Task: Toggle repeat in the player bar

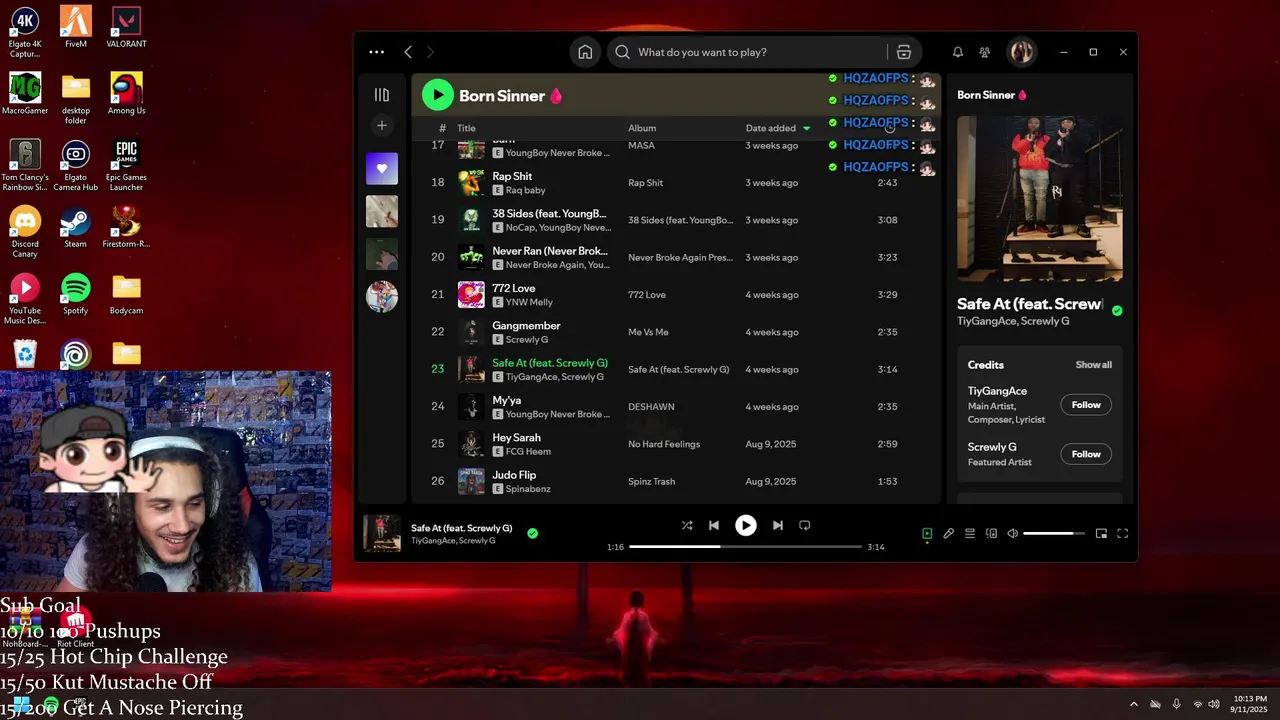Action: point(805,525)
